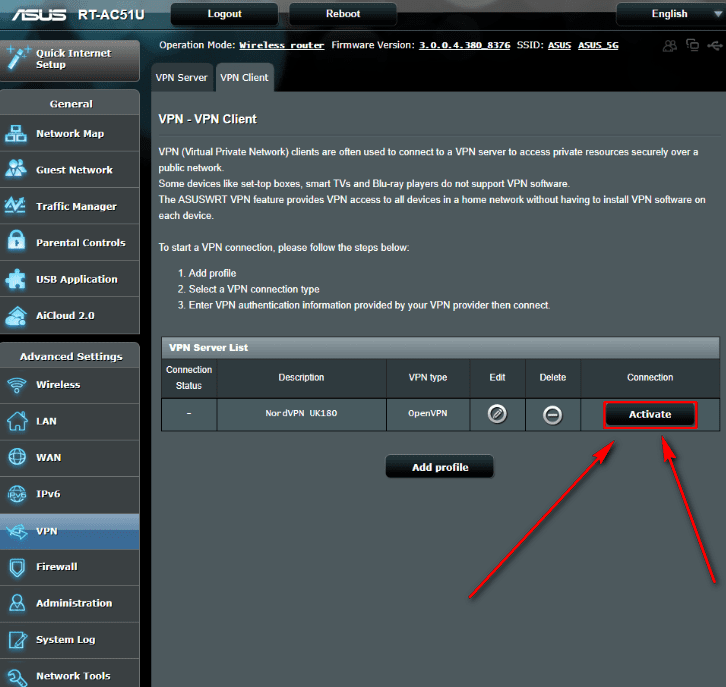Delete the NordVPN UK180 profile minus icon

pos(552,415)
